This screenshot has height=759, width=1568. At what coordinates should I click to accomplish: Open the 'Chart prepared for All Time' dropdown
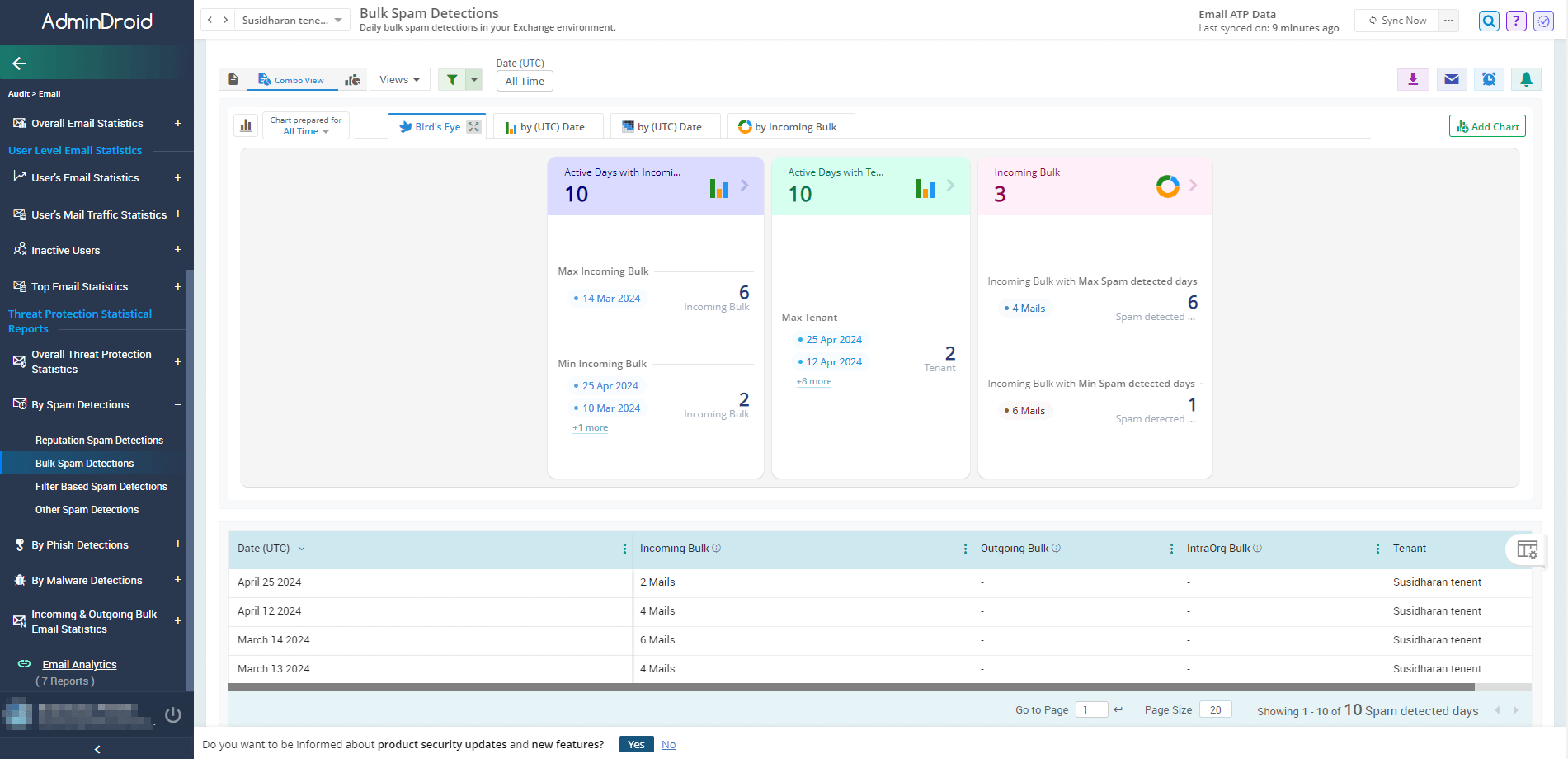click(x=306, y=125)
